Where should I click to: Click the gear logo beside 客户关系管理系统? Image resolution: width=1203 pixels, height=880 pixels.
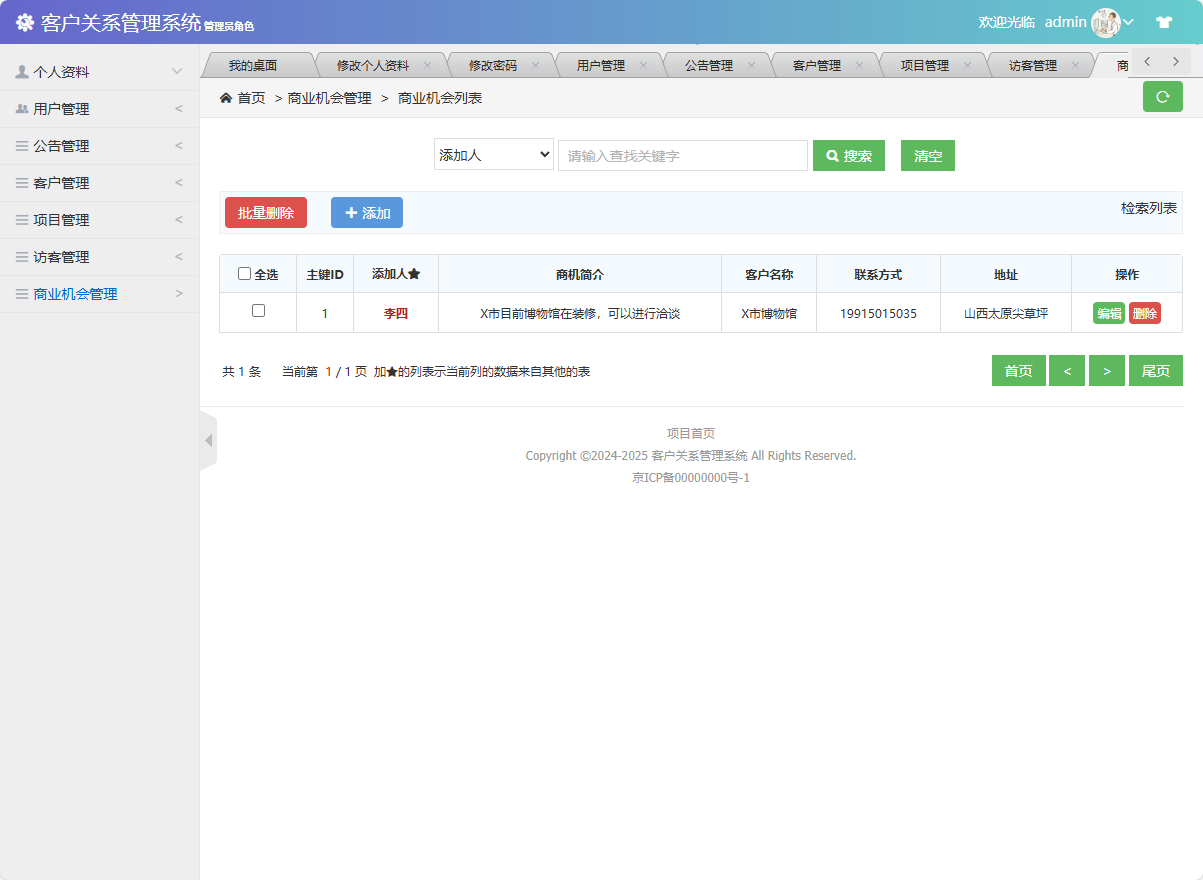click(x=25, y=21)
